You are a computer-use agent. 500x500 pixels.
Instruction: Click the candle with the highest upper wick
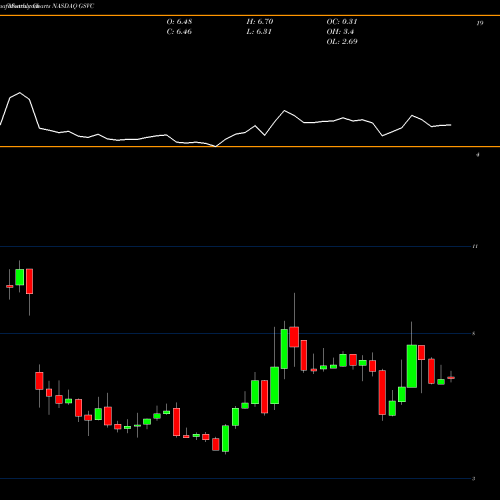tap(294, 337)
